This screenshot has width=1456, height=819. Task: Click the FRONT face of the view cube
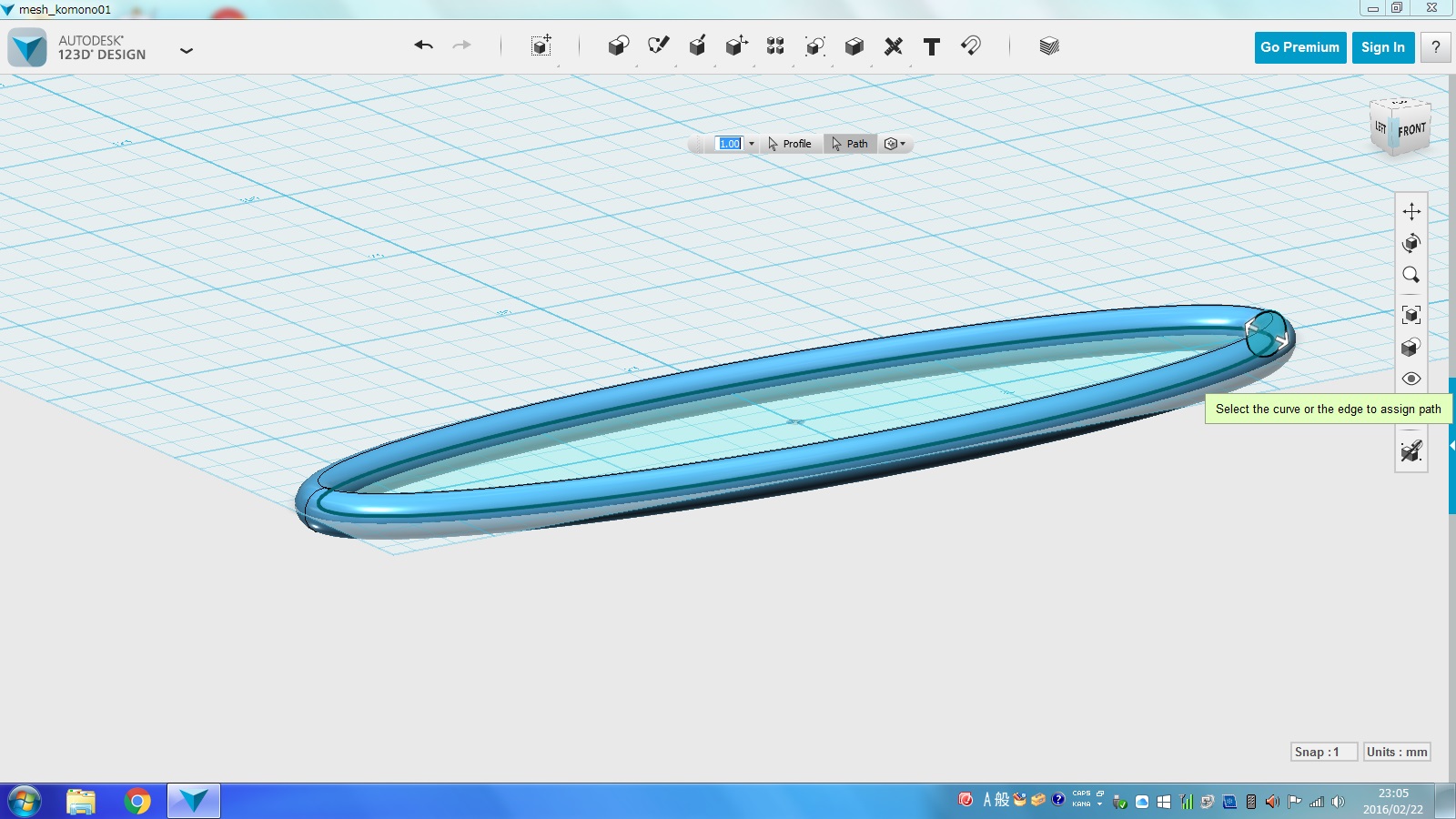[x=1412, y=130]
